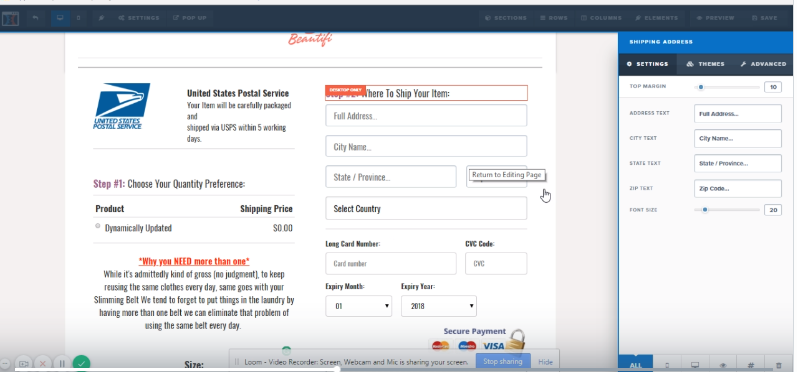The width and height of the screenshot is (797, 372).
Task: Switch to desktop view icon in top toolbar
Action: (x=60, y=18)
